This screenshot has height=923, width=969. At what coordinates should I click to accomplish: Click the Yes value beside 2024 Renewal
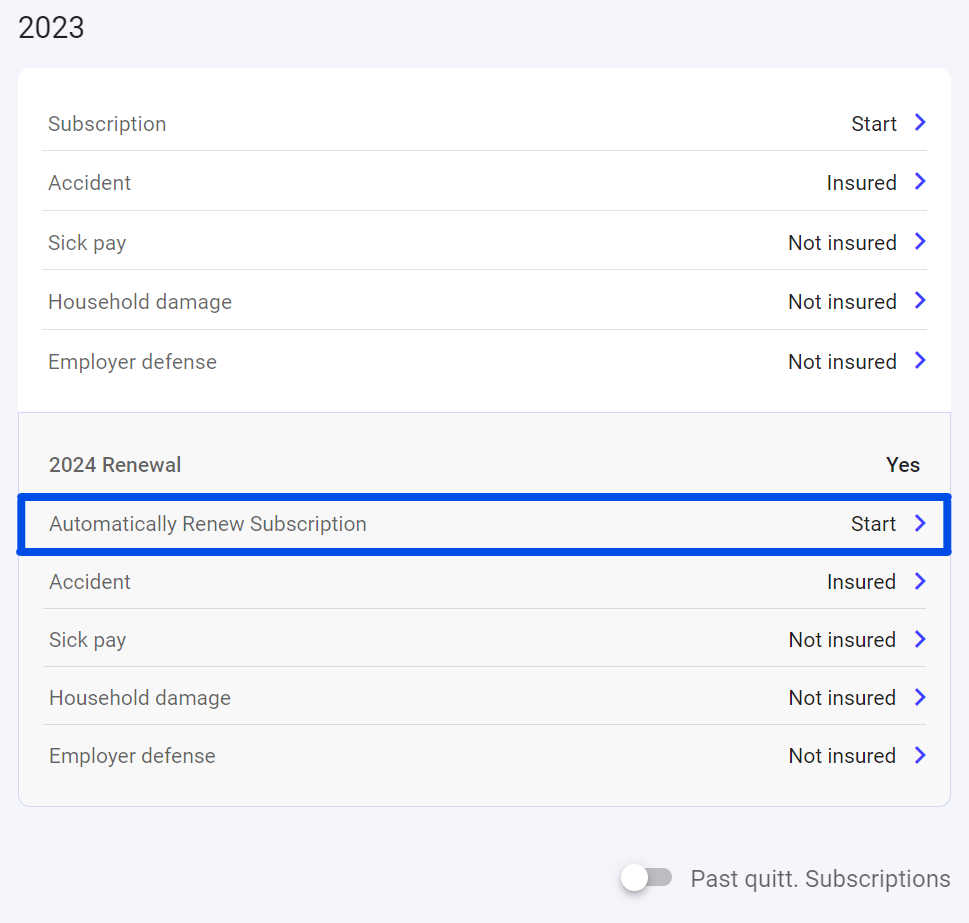click(x=902, y=465)
